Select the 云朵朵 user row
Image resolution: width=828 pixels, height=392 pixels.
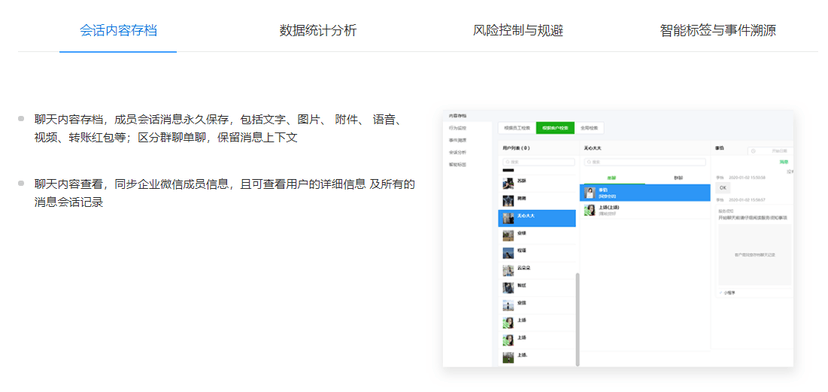click(x=537, y=270)
